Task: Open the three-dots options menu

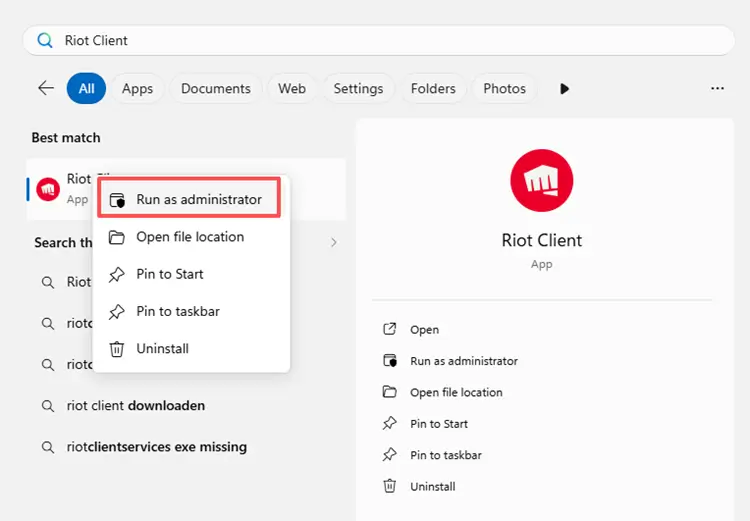Action: click(717, 89)
